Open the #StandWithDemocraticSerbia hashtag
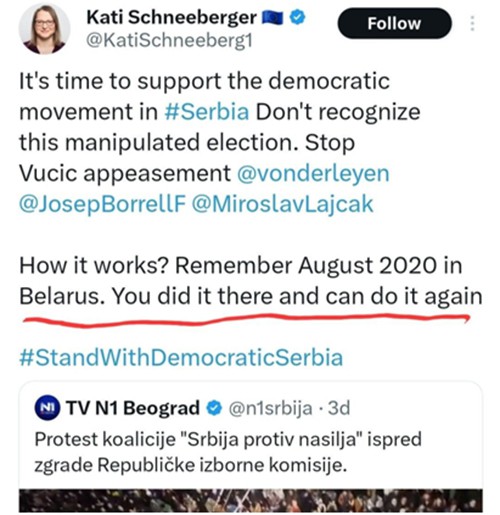 click(181, 357)
